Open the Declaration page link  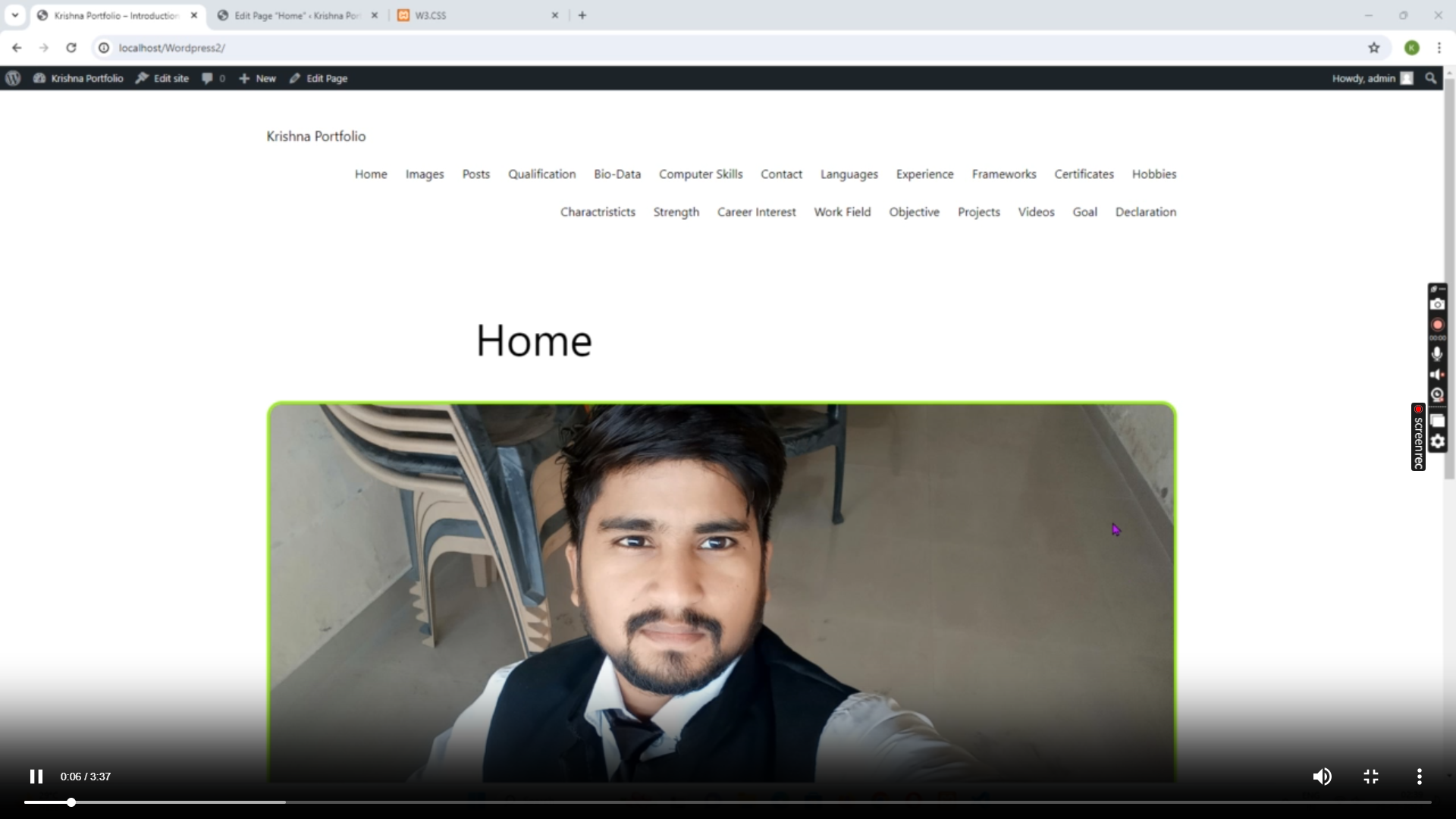click(x=1146, y=212)
